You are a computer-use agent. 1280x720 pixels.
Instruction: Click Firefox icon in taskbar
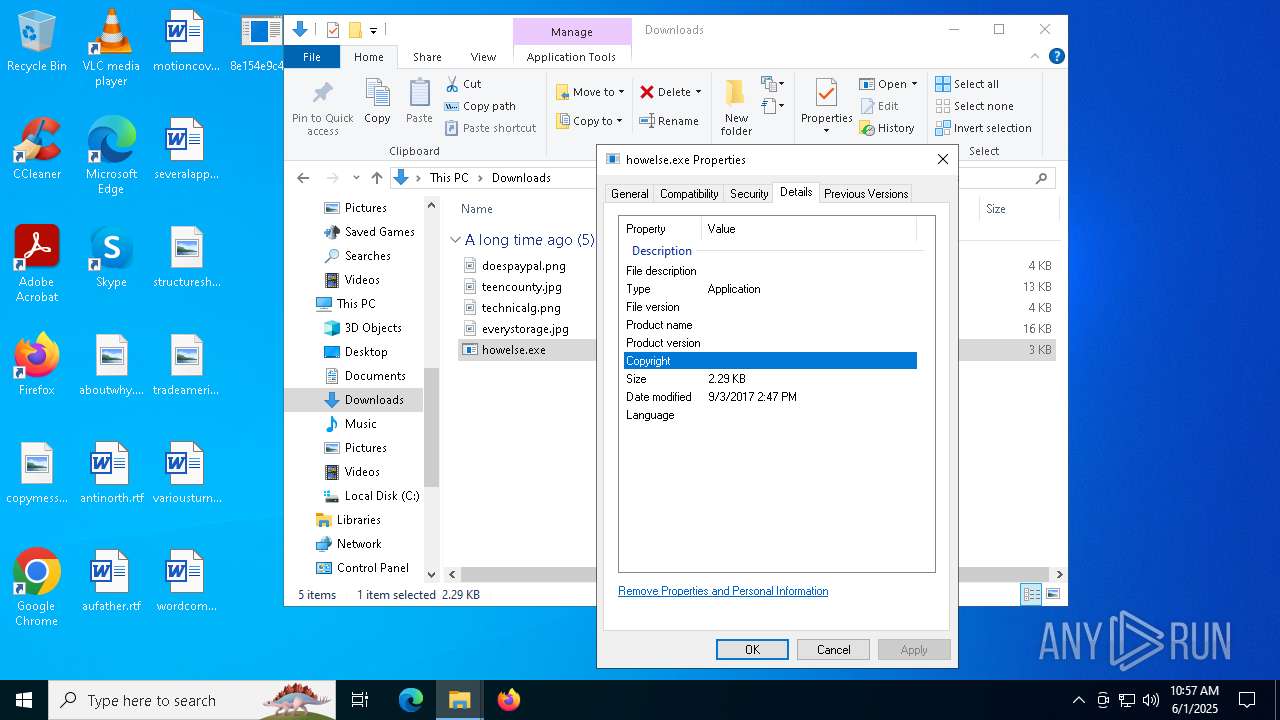(509, 700)
